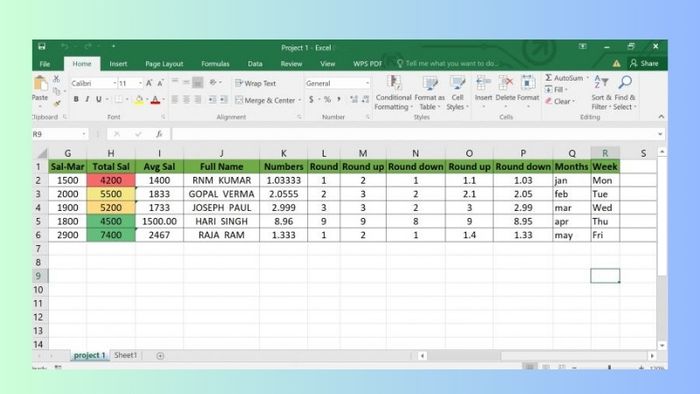
Task: Click the Format Painter brush icon
Action: tap(57, 104)
